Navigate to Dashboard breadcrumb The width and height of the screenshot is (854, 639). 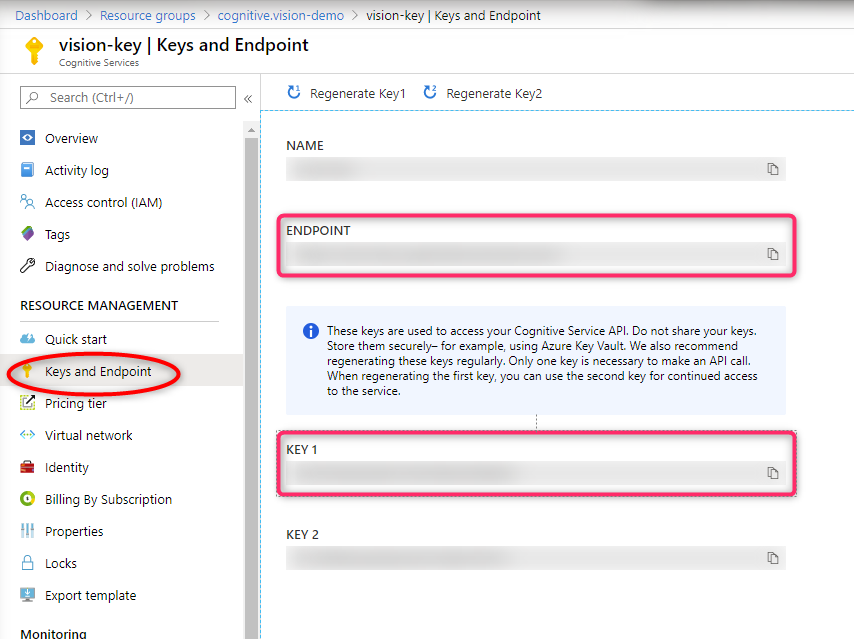pos(46,15)
